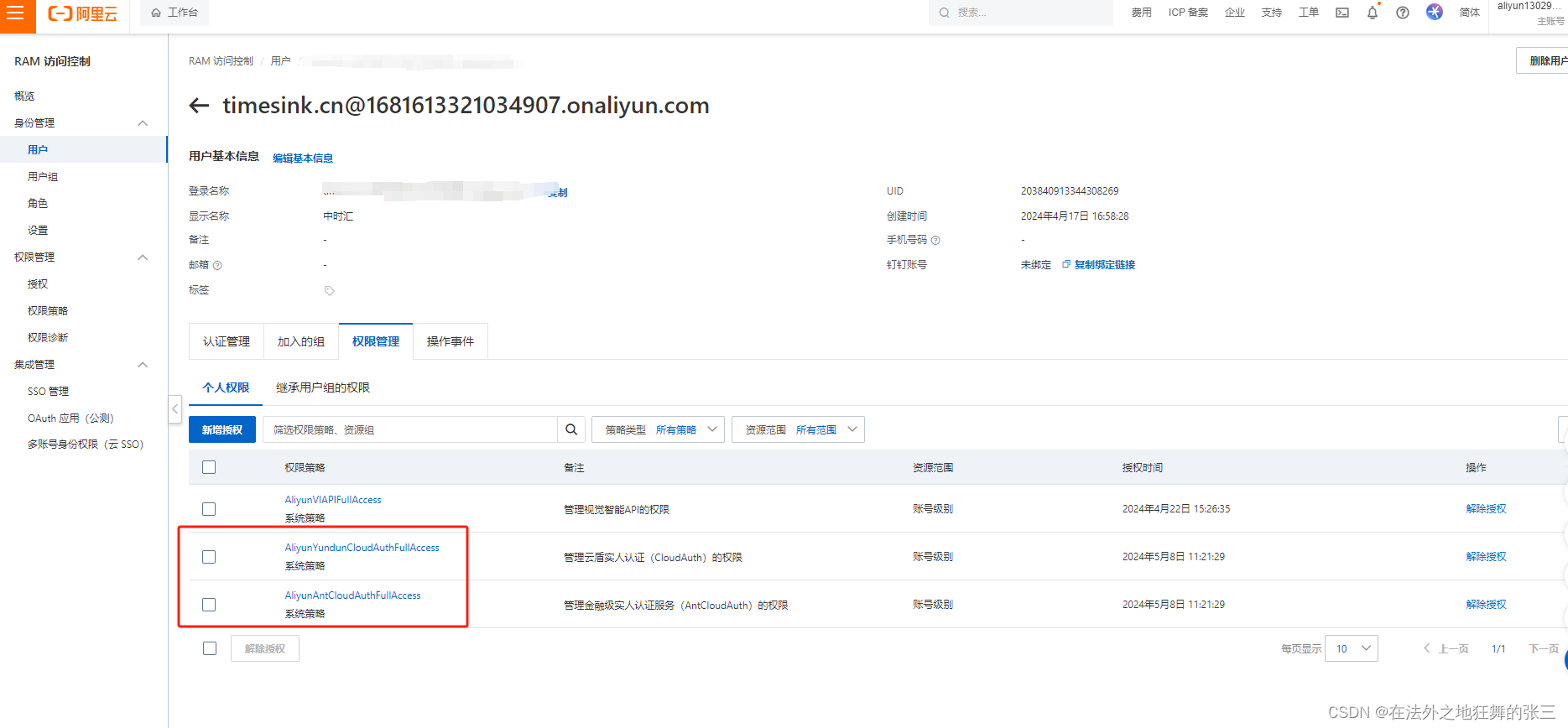The height and width of the screenshot is (728, 1568).
Task: Open the notifications bell
Action: coord(1373,13)
